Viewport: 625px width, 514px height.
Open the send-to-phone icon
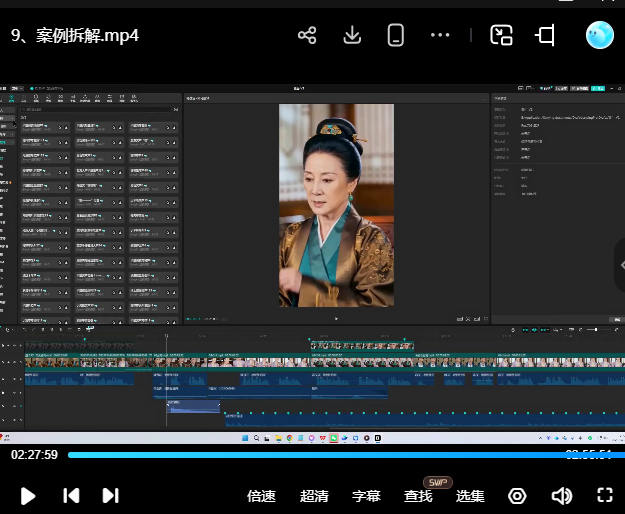click(396, 36)
